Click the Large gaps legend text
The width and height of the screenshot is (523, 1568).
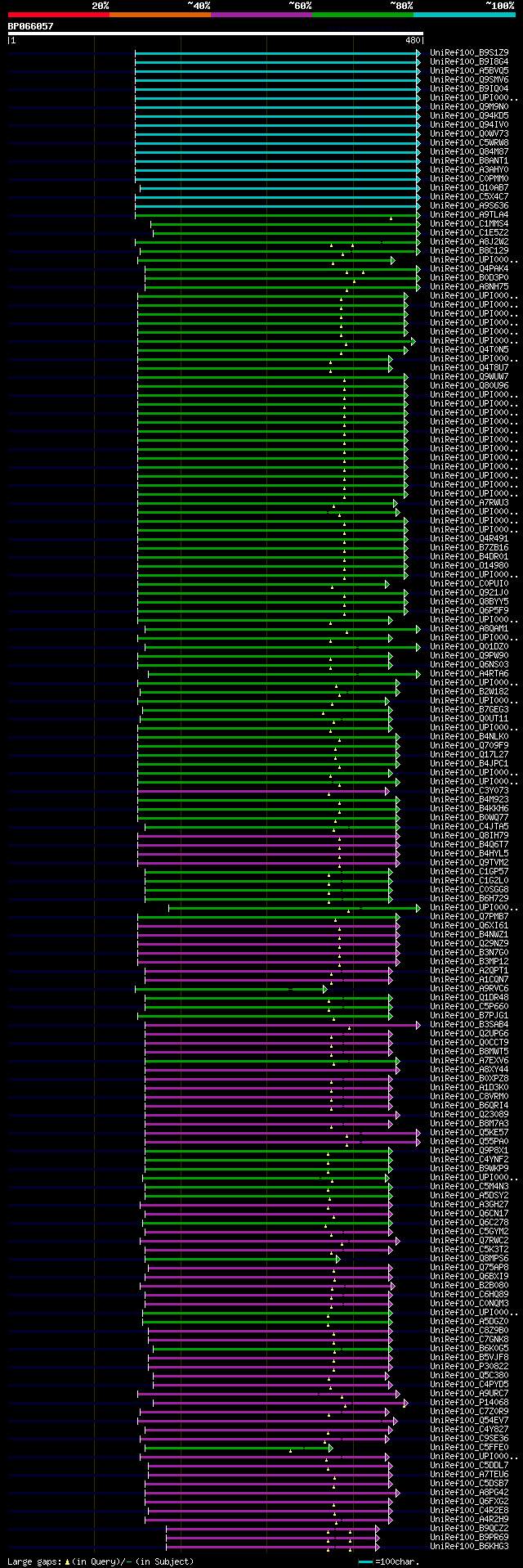101,1561
